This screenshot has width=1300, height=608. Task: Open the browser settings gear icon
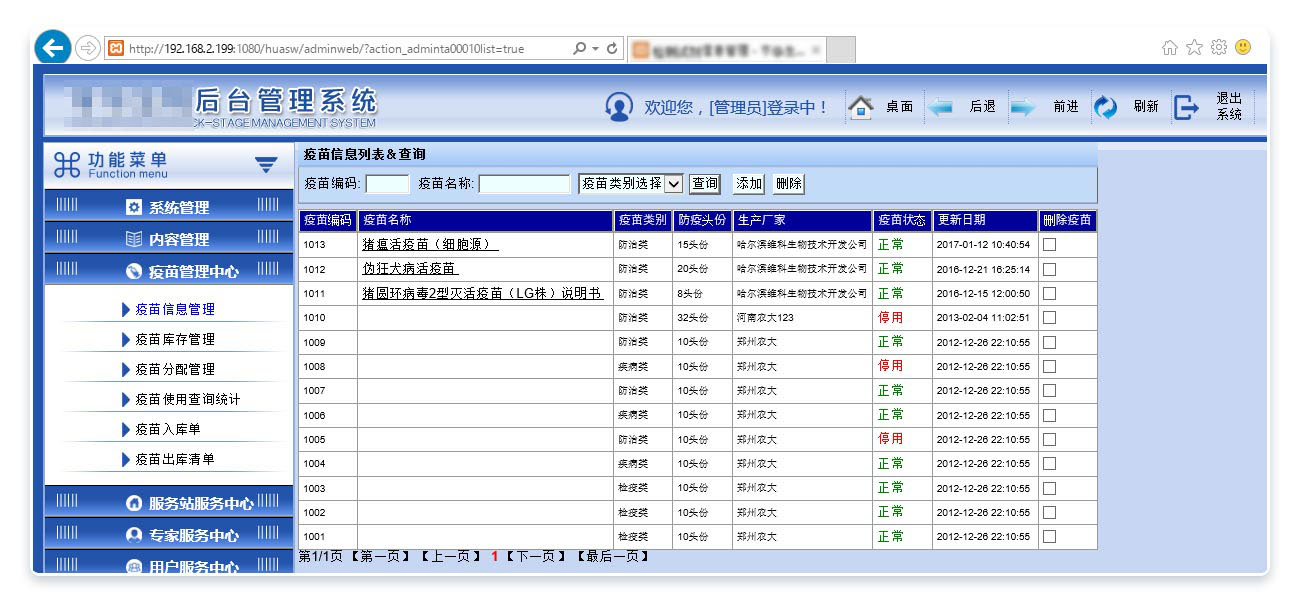[x=1218, y=48]
